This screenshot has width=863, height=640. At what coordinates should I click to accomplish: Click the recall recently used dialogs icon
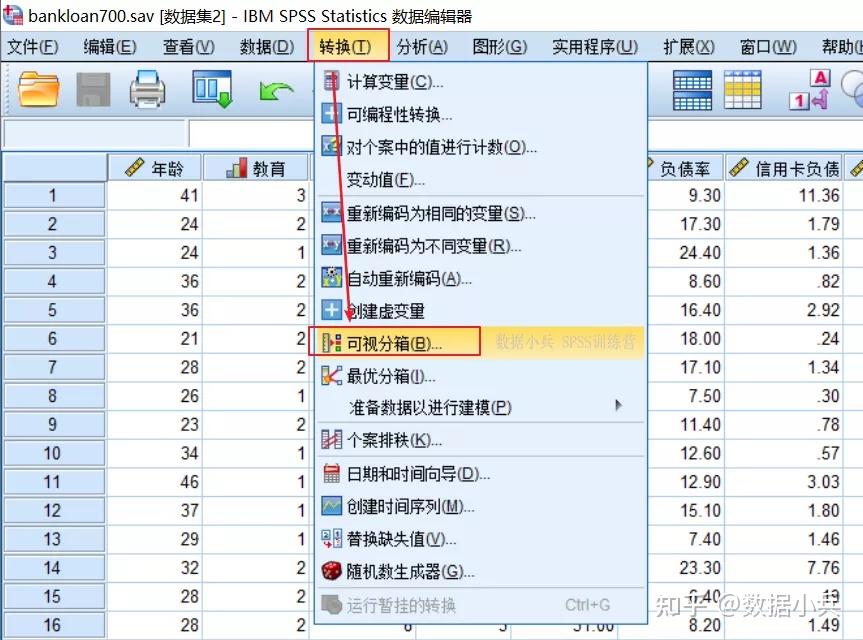pos(210,90)
